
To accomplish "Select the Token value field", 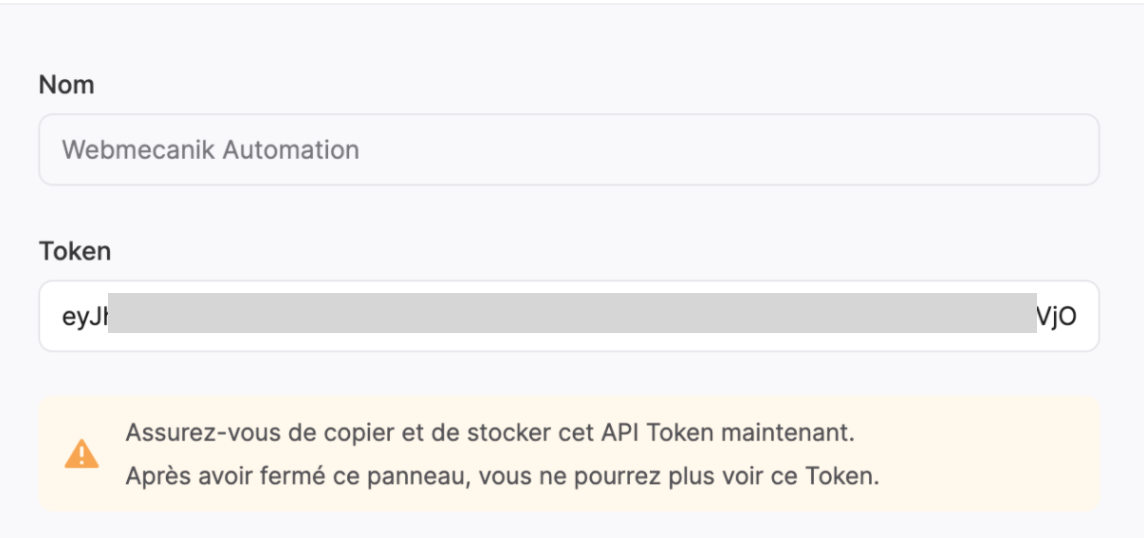I will (x=568, y=316).
